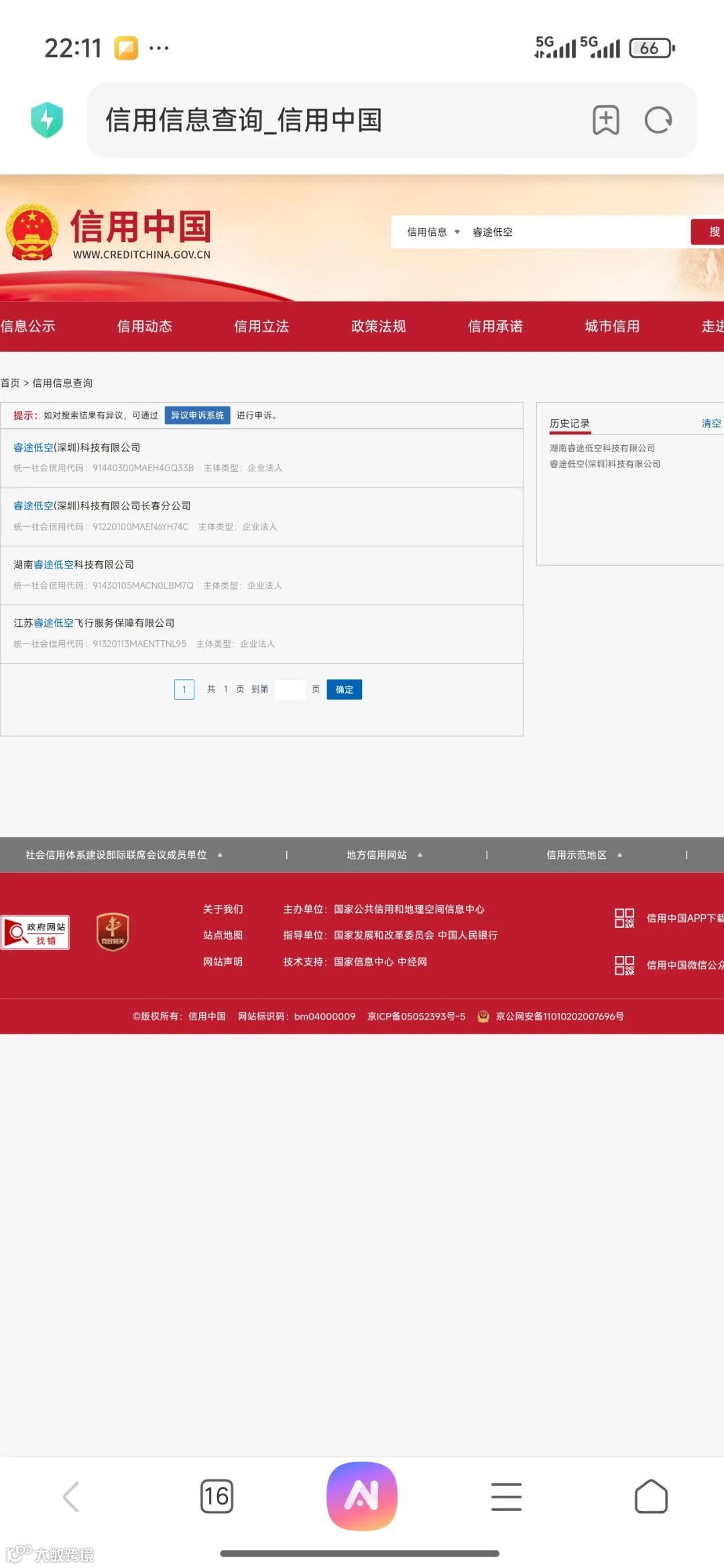Screen dimensions: 724x1568
Task: Open 信用立法 nav menu
Action: tap(261, 326)
